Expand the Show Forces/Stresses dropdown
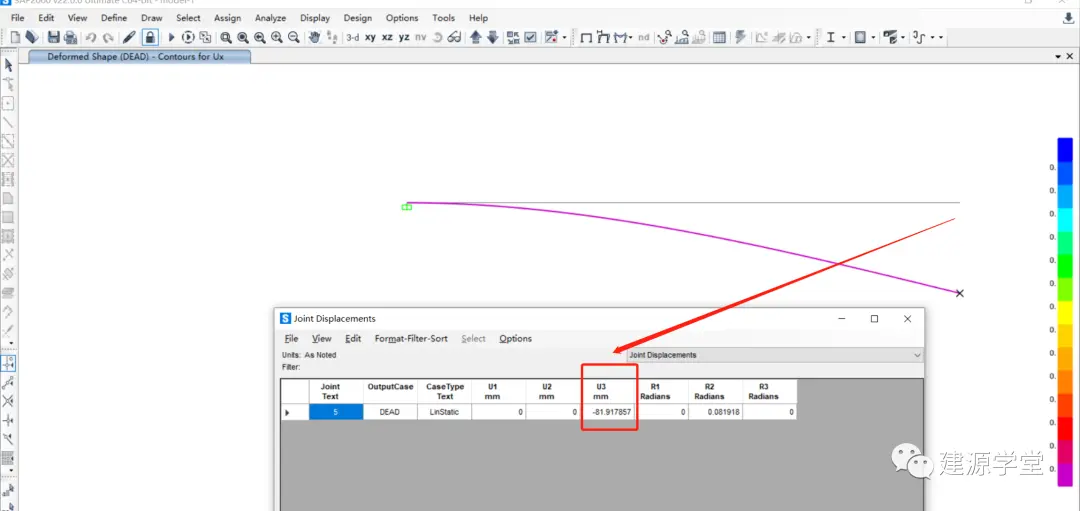 pyautogui.click(x=631, y=38)
